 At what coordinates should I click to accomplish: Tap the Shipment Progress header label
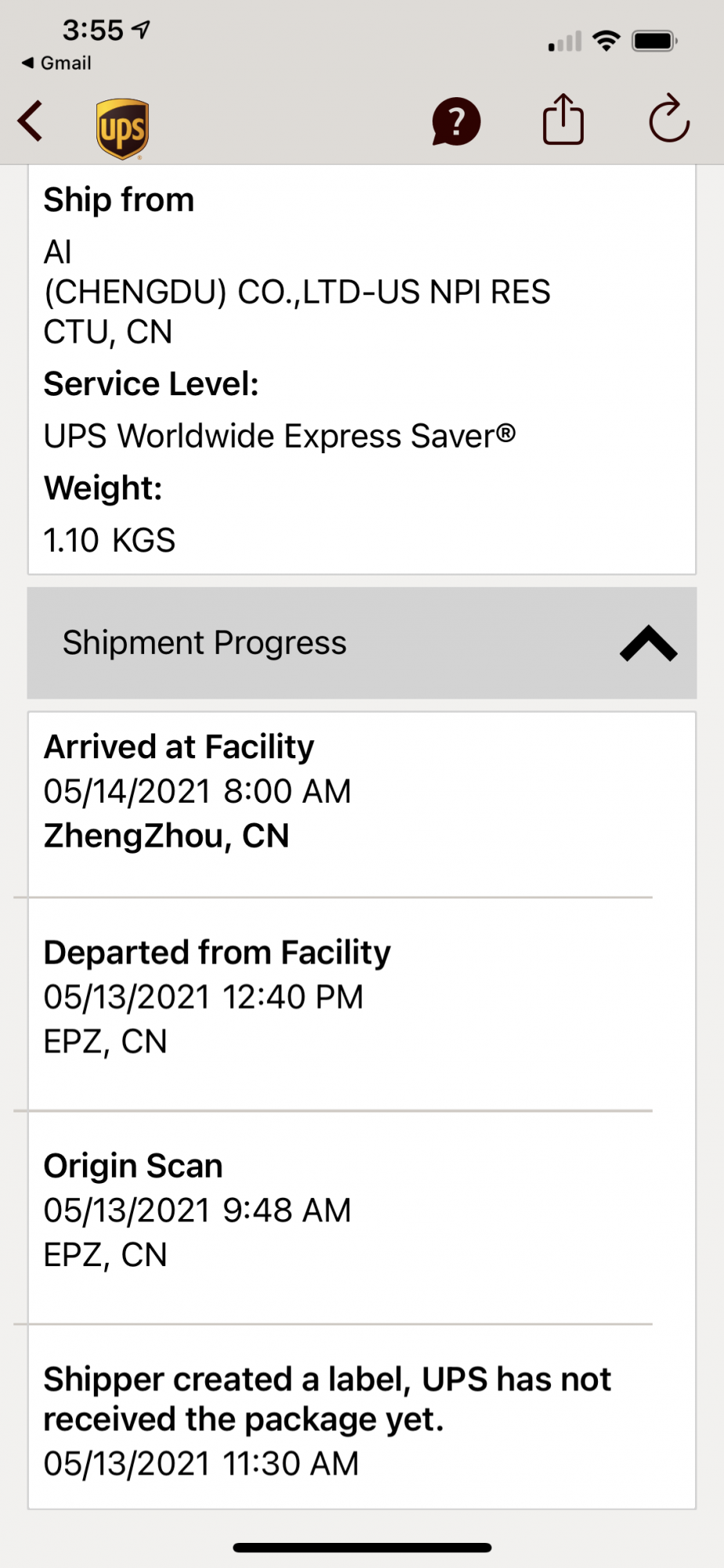pos(205,643)
